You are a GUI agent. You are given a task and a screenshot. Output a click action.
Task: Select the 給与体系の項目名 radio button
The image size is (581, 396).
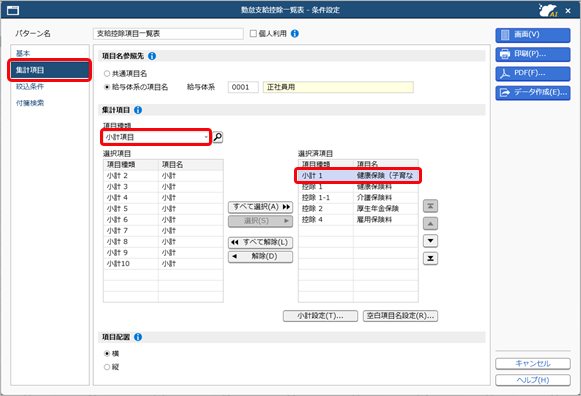(x=107, y=87)
